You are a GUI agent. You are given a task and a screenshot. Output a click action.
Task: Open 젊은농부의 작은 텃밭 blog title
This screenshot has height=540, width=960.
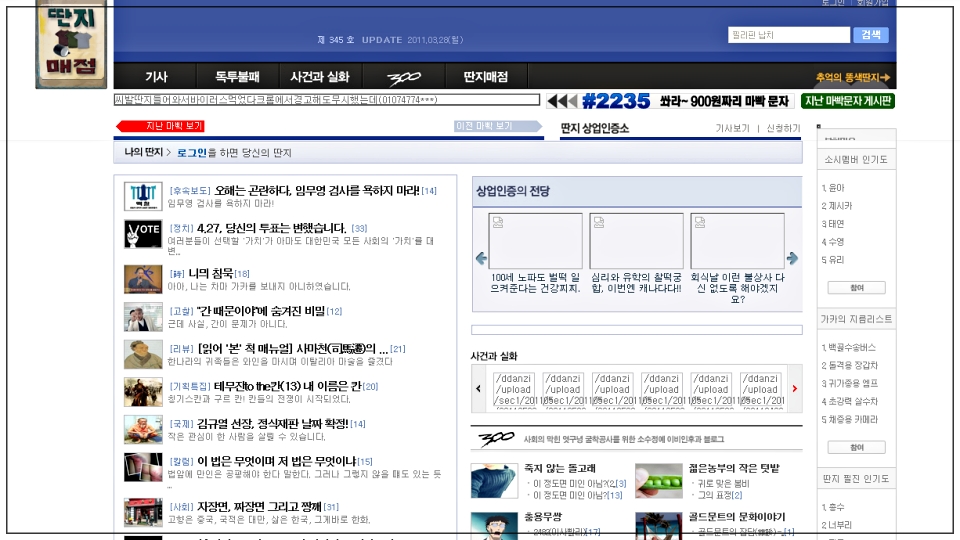tap(734, 468)
